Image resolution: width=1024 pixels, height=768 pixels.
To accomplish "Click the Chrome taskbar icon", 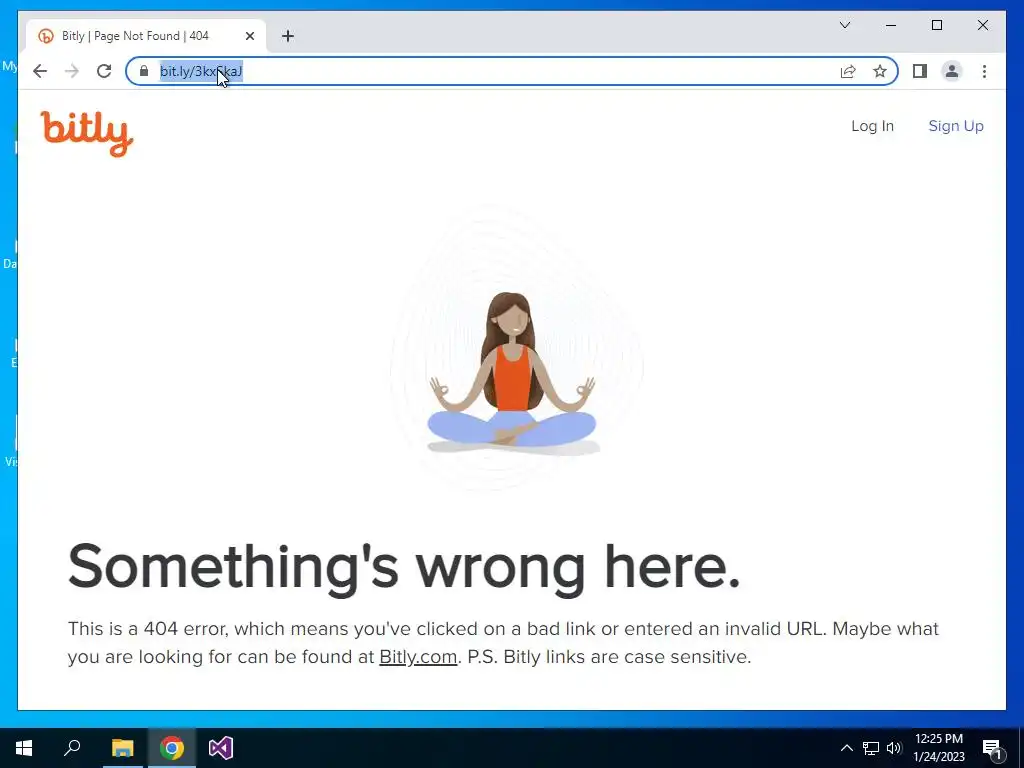I will tap(172, 748).
